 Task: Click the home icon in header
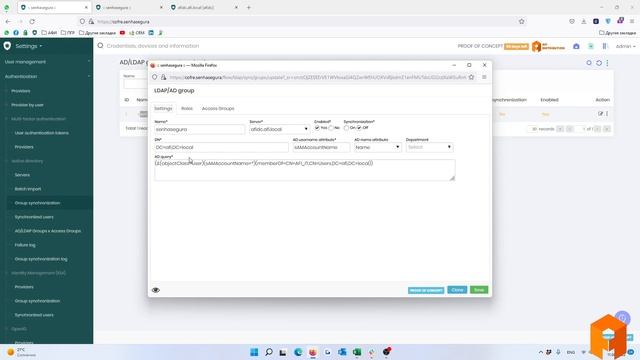point(576,47)
